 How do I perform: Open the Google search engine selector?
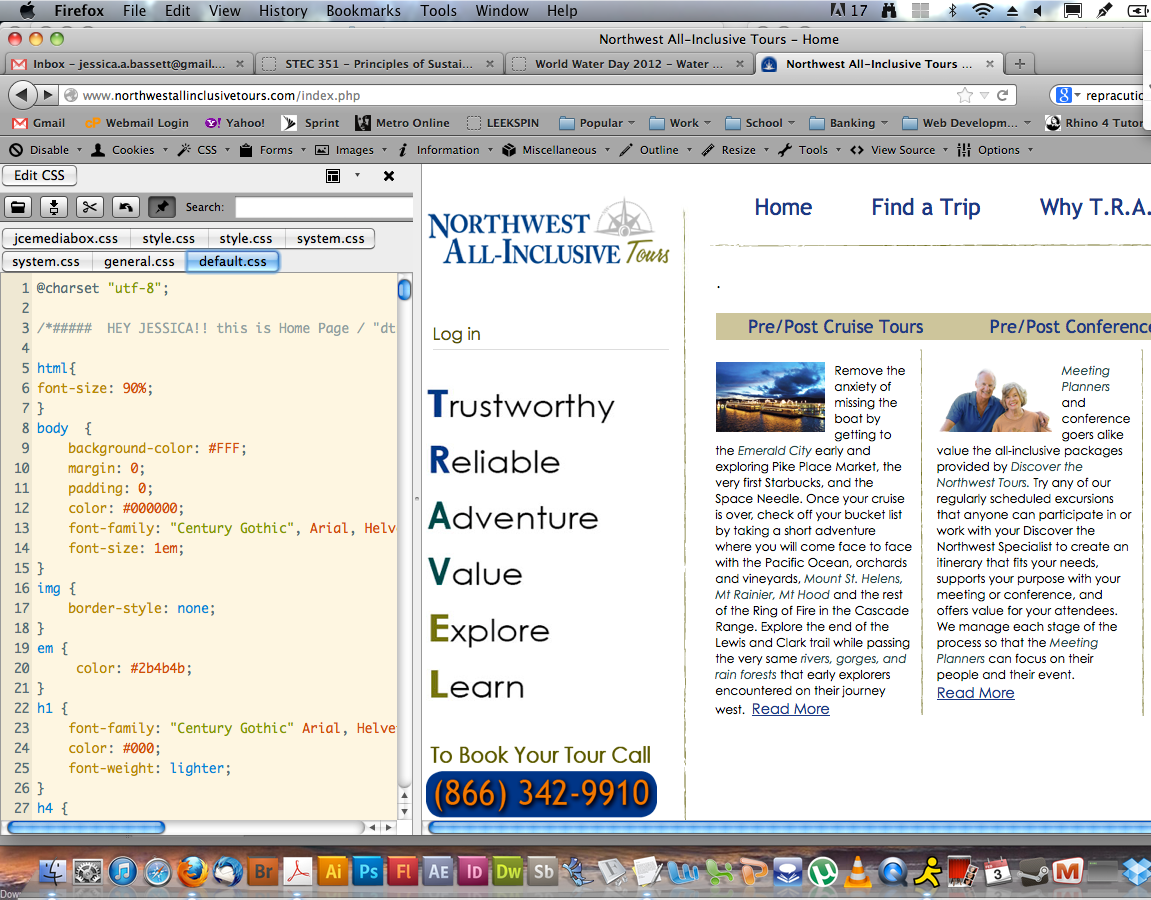click(1068, 95)
